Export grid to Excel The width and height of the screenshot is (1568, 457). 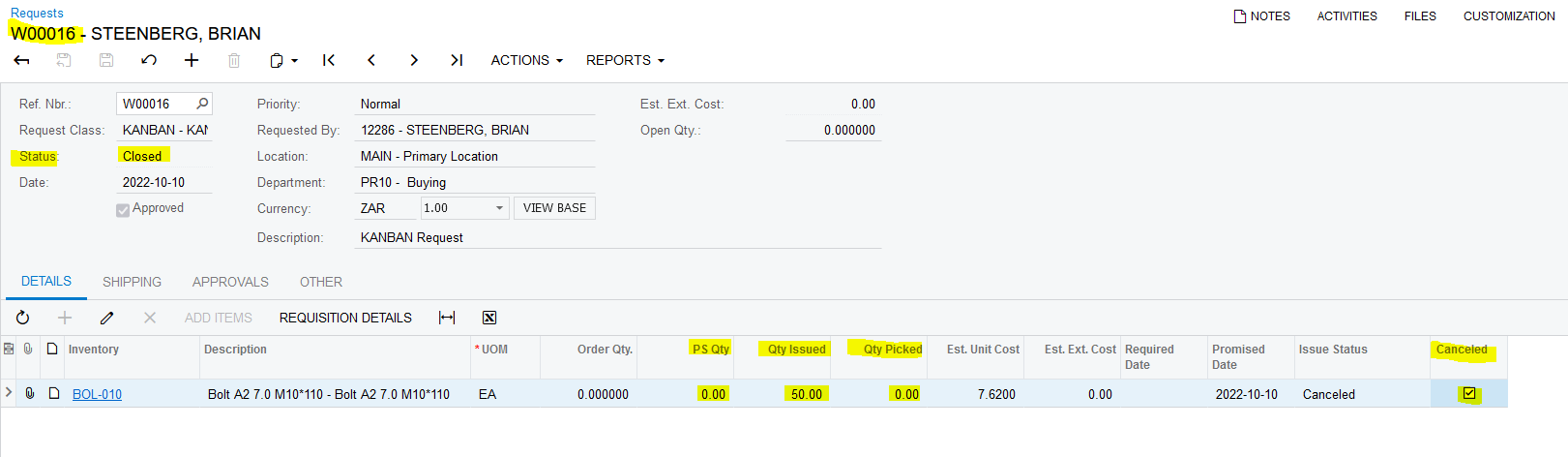coord(489,318)
